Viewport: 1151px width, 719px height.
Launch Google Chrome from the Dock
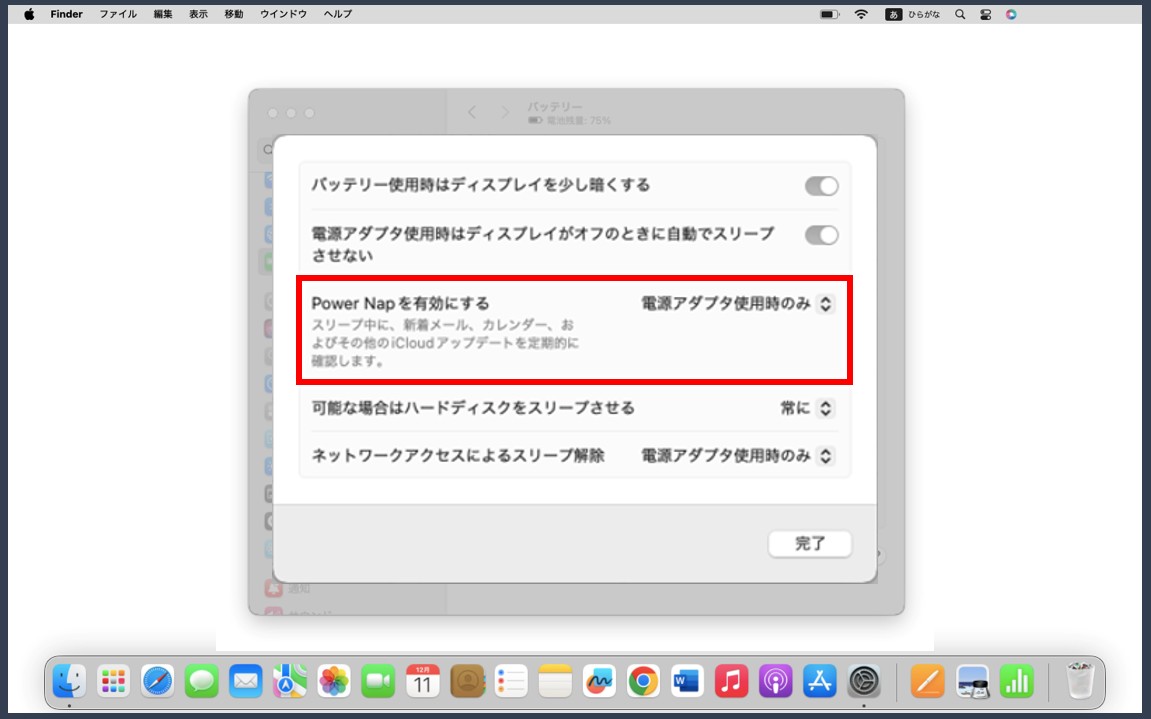tap(643, 682)
